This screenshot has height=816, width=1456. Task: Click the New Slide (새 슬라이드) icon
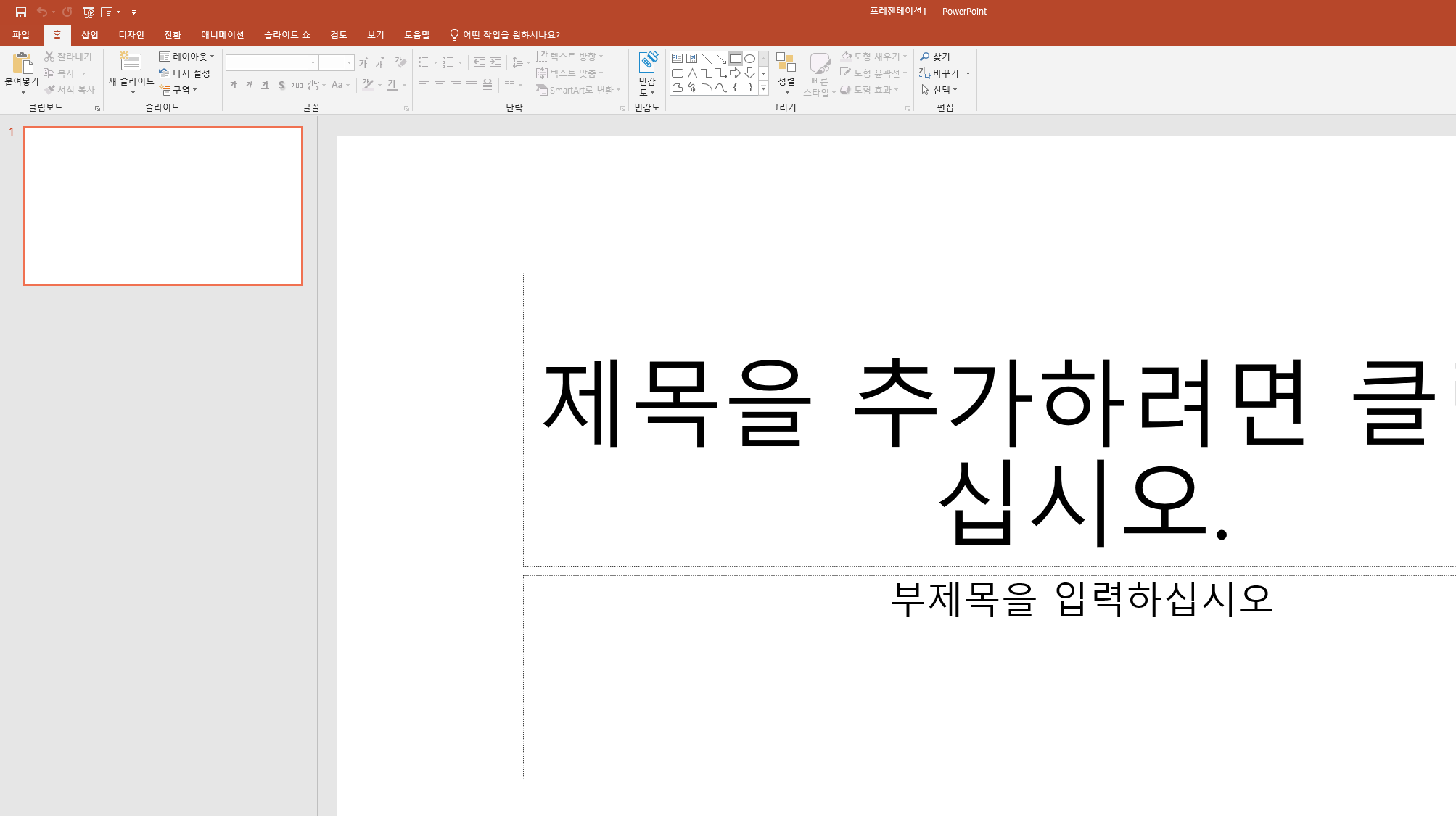131,62
